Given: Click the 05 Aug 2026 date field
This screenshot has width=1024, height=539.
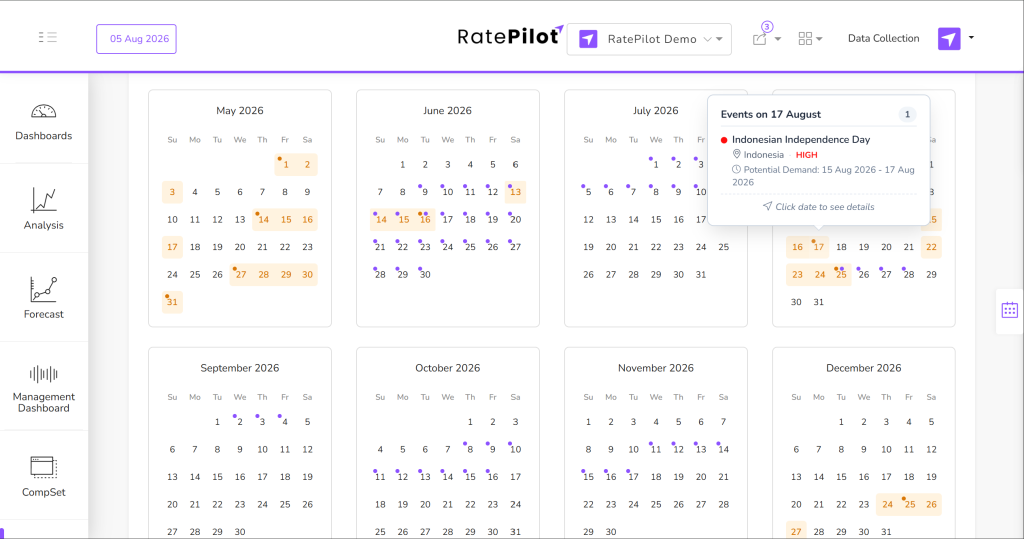Looking at the screenshot, I should 136,39.
